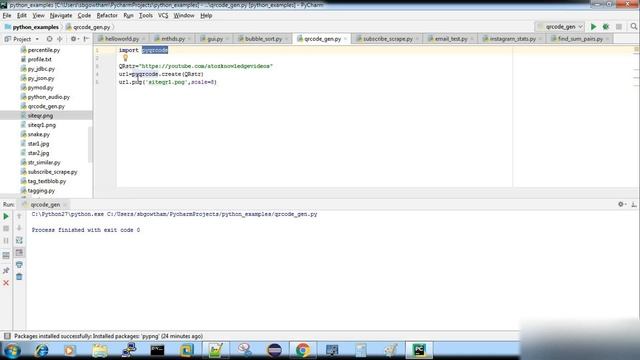Switch to mthds.py editor tab
640x360 pixels.
pos(173,39)
